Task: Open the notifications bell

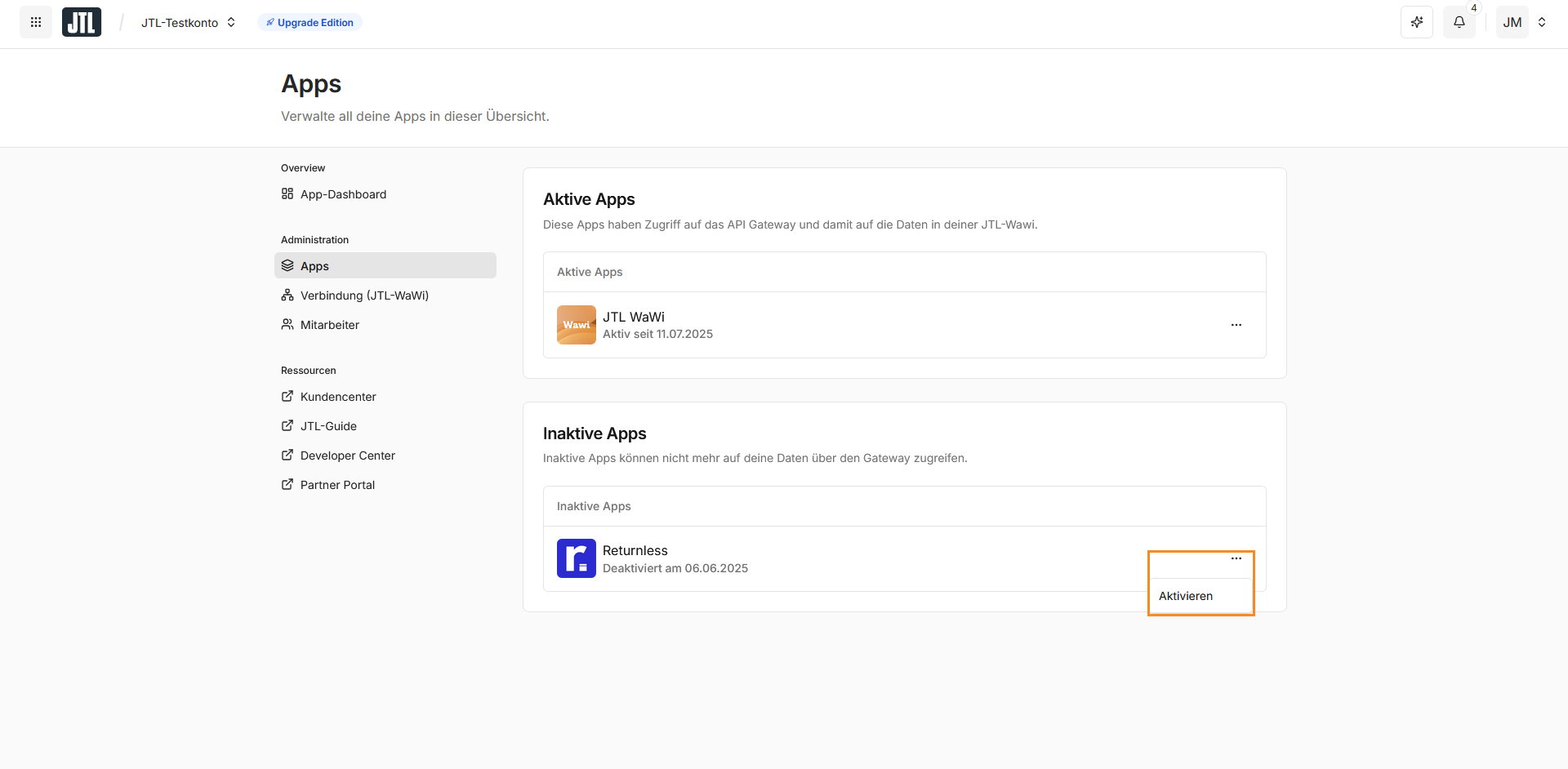Action: pyautogui.click(x=1459, y=22)
